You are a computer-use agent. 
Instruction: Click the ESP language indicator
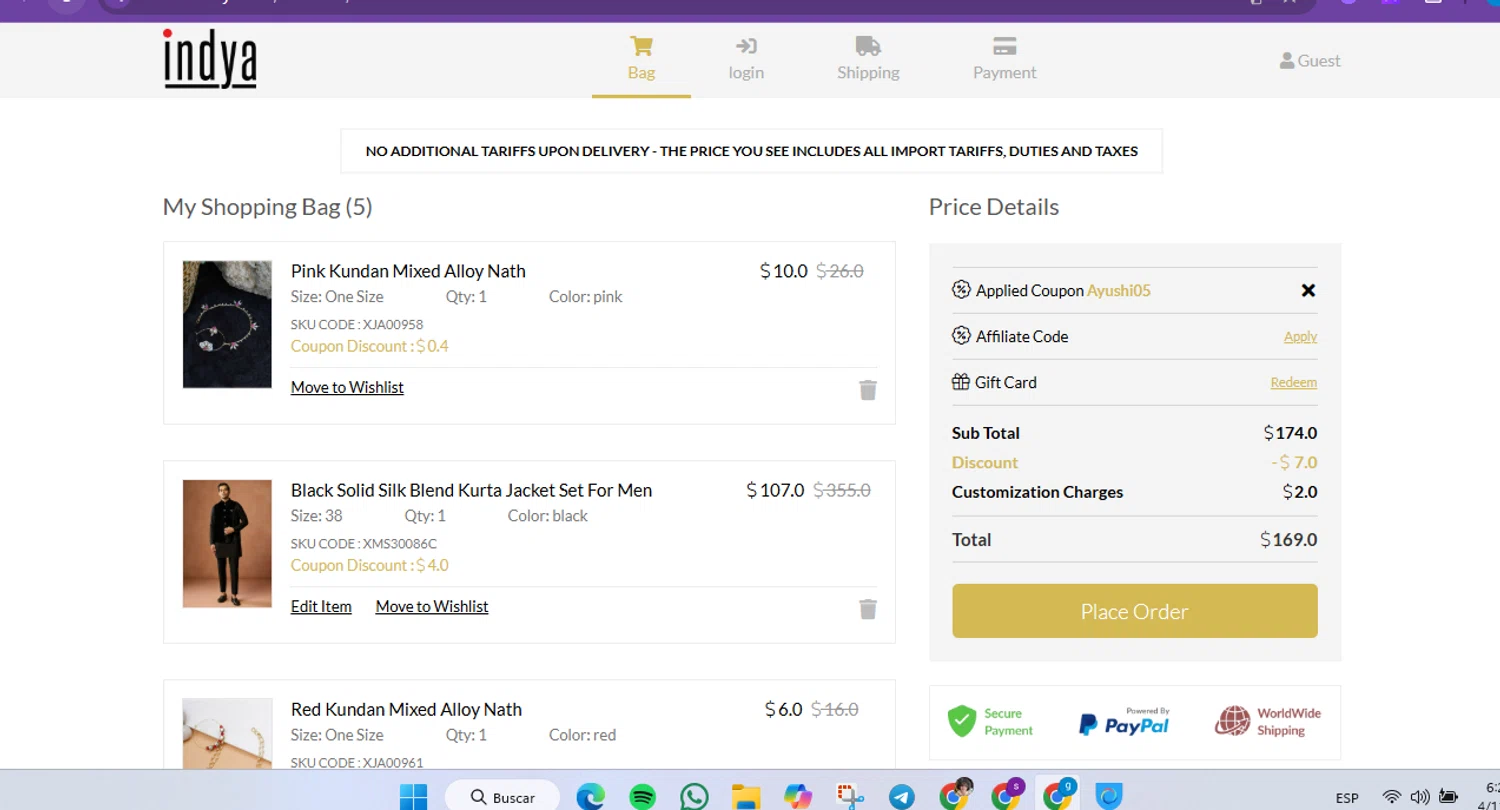[1347, 798]
